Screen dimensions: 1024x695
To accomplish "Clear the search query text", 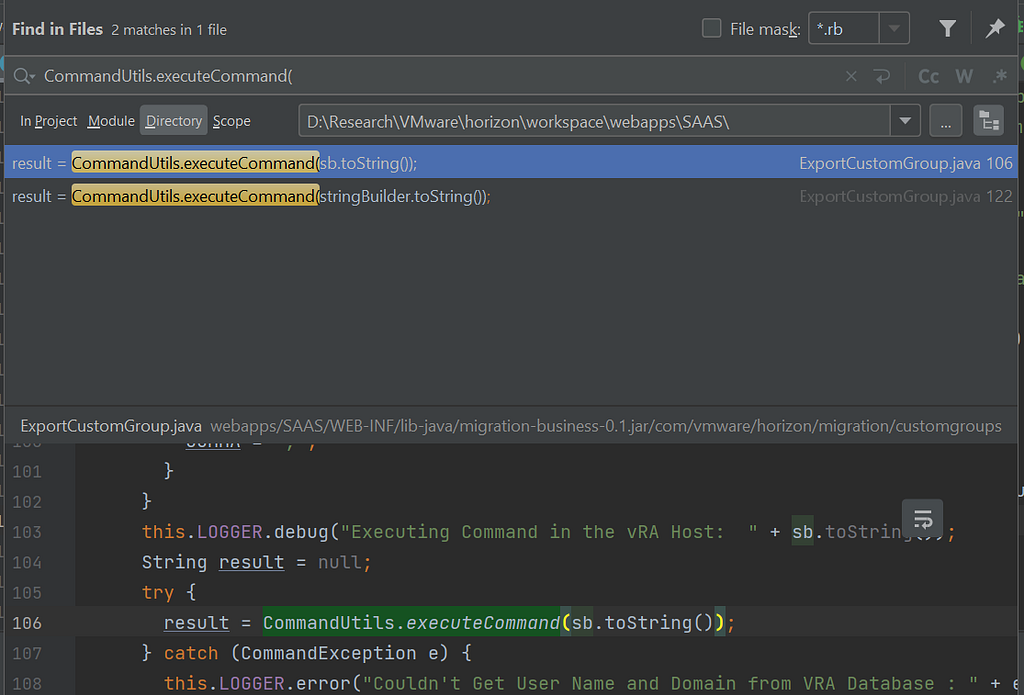I will click(851, 76).
